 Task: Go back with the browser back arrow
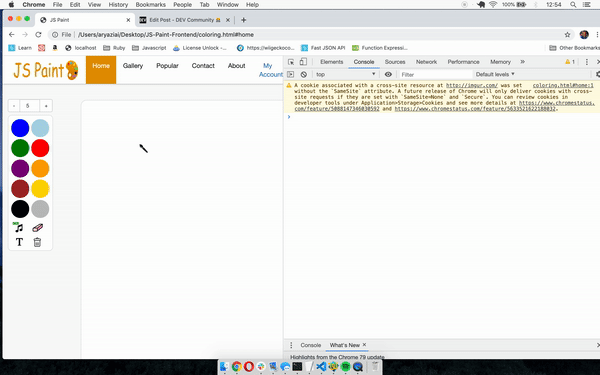point(12,34)
